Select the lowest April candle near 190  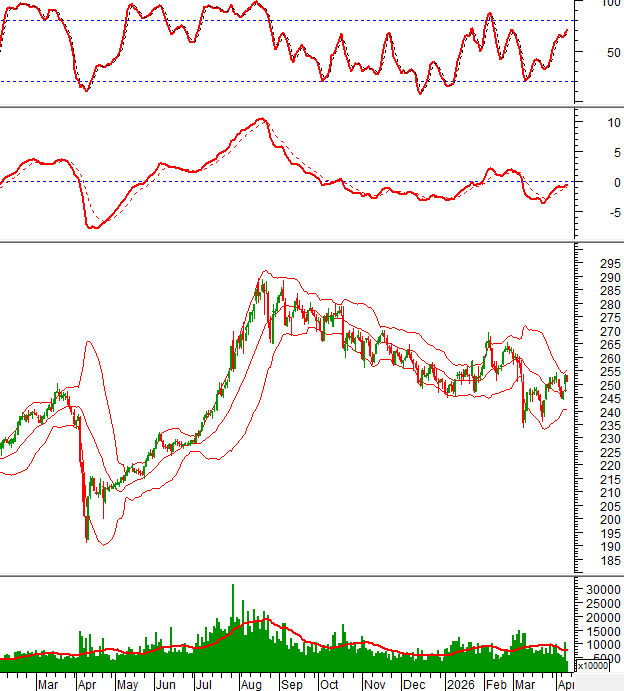(87, 538)
